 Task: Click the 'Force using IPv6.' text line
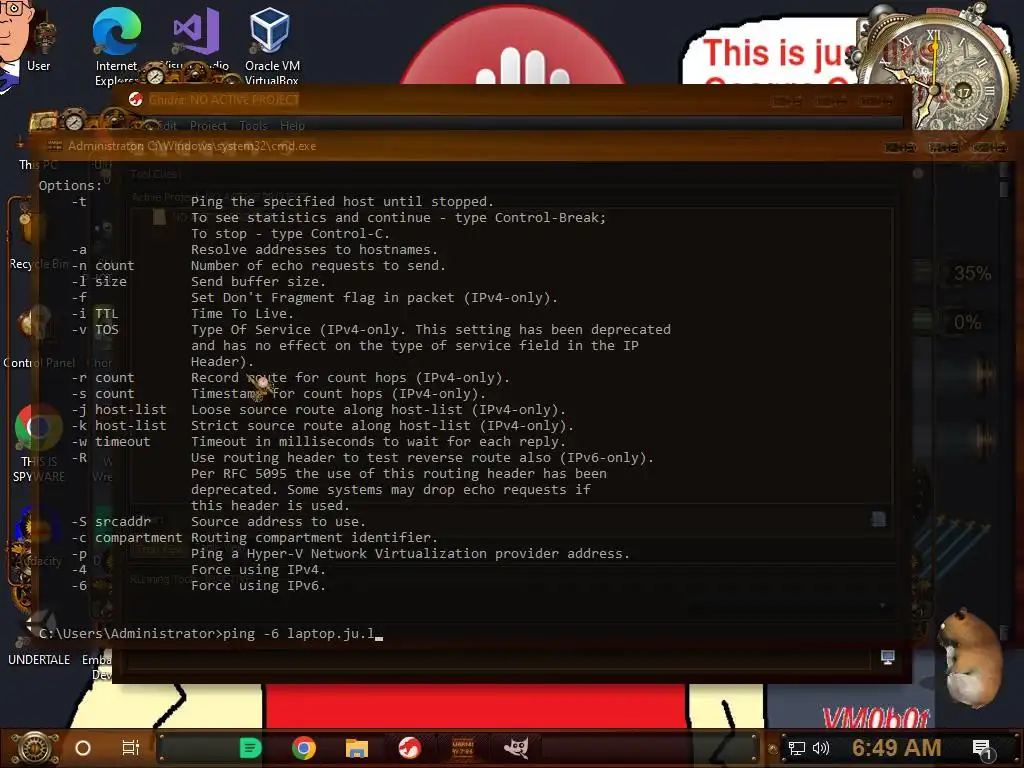(258, 586)
